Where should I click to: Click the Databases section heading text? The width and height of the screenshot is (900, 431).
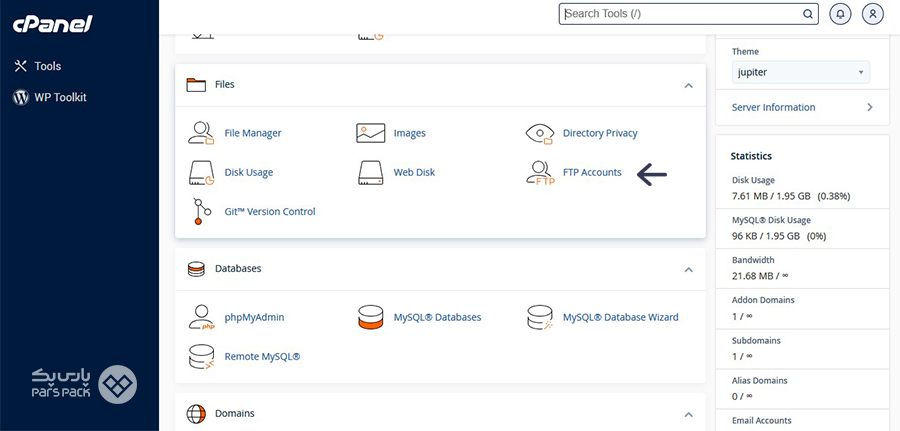(238, 269)
